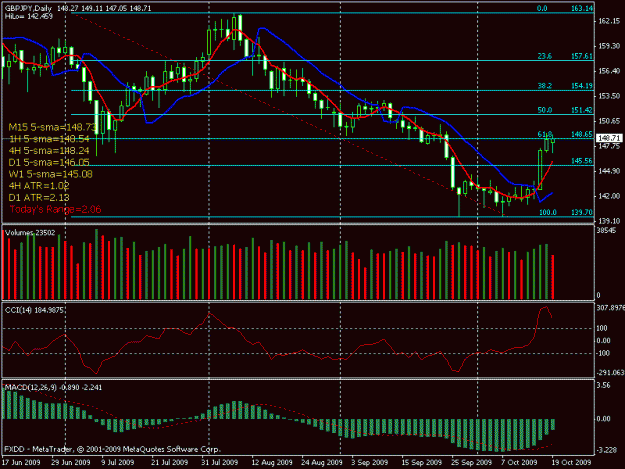Image resolution: width=625 pixels, height=469 pixels.
Task: Select the 17 Jun 2009 date axis label
Action: 21,463
